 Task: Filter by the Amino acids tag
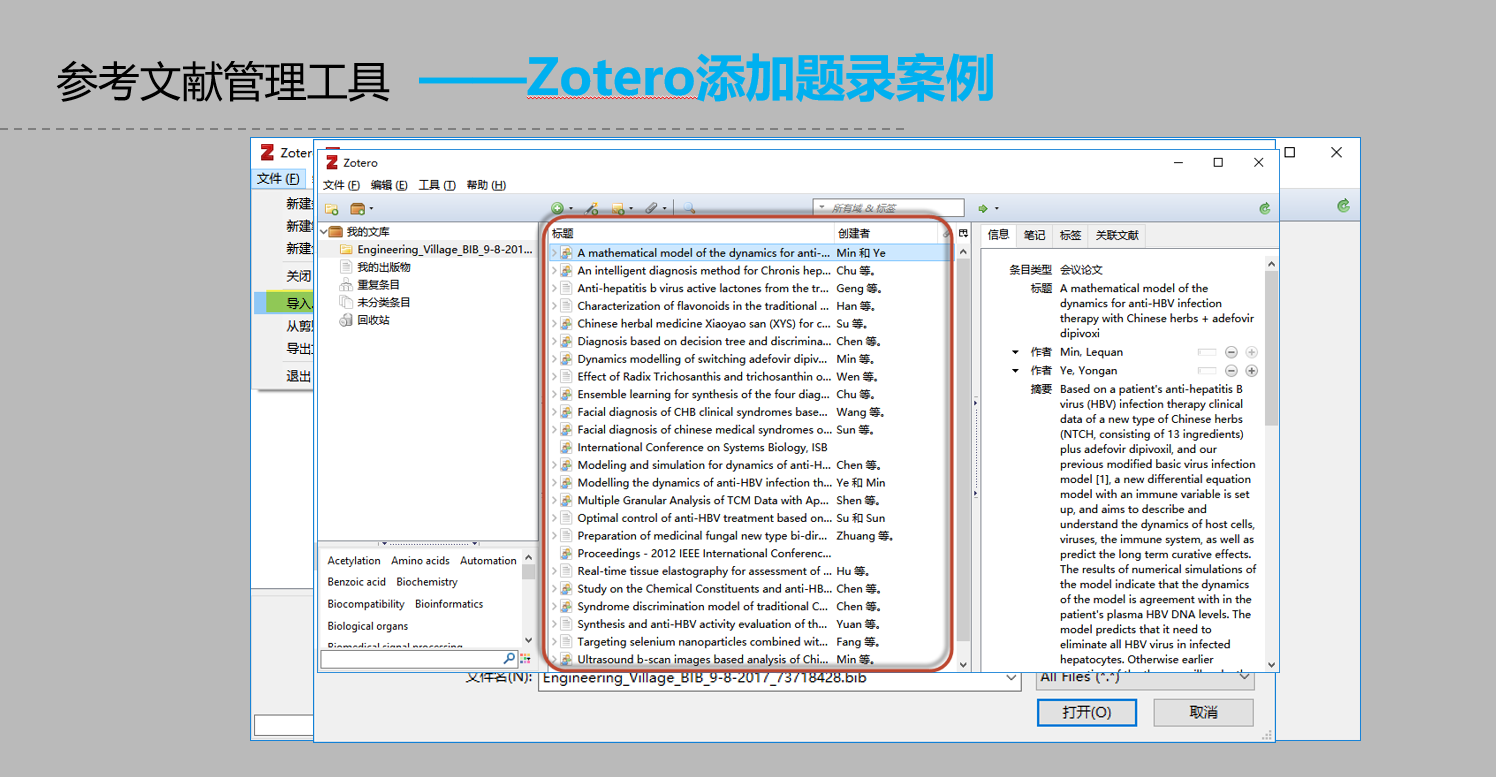[420, 561]
